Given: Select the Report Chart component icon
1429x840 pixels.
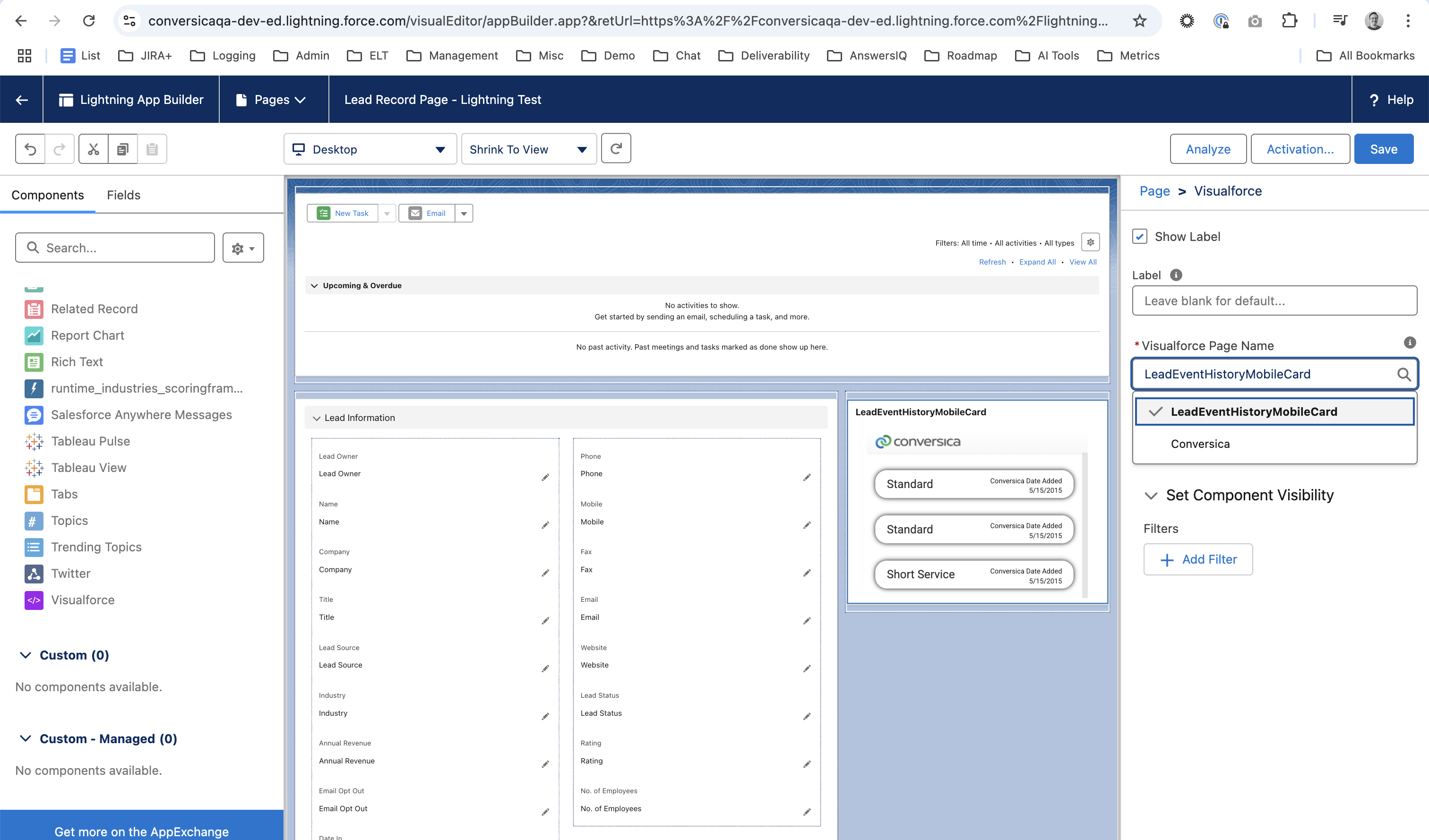Looking at the screenshot, I should point(34,335).
